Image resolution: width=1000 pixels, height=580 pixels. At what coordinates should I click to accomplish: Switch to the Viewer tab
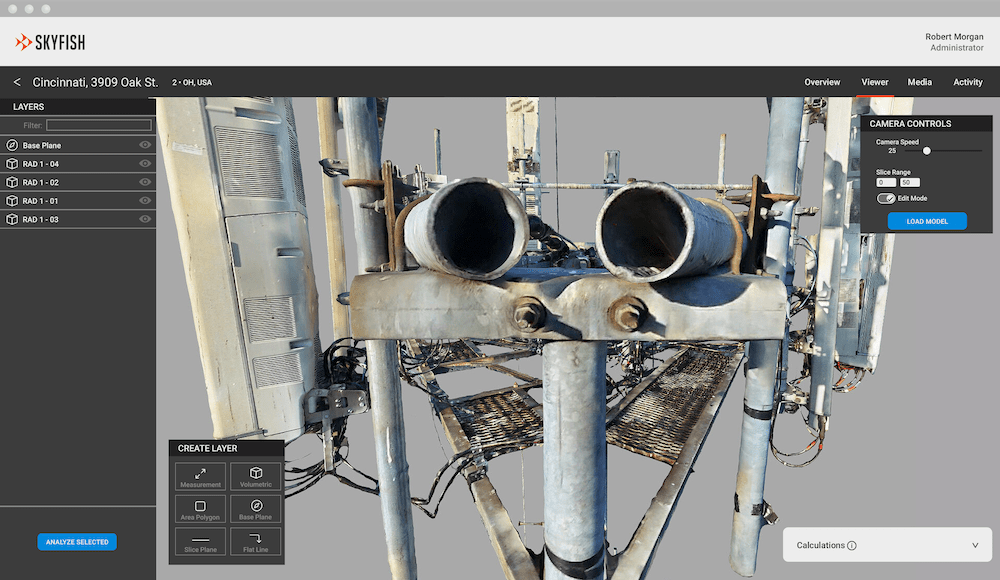click(x=875, y=82)
